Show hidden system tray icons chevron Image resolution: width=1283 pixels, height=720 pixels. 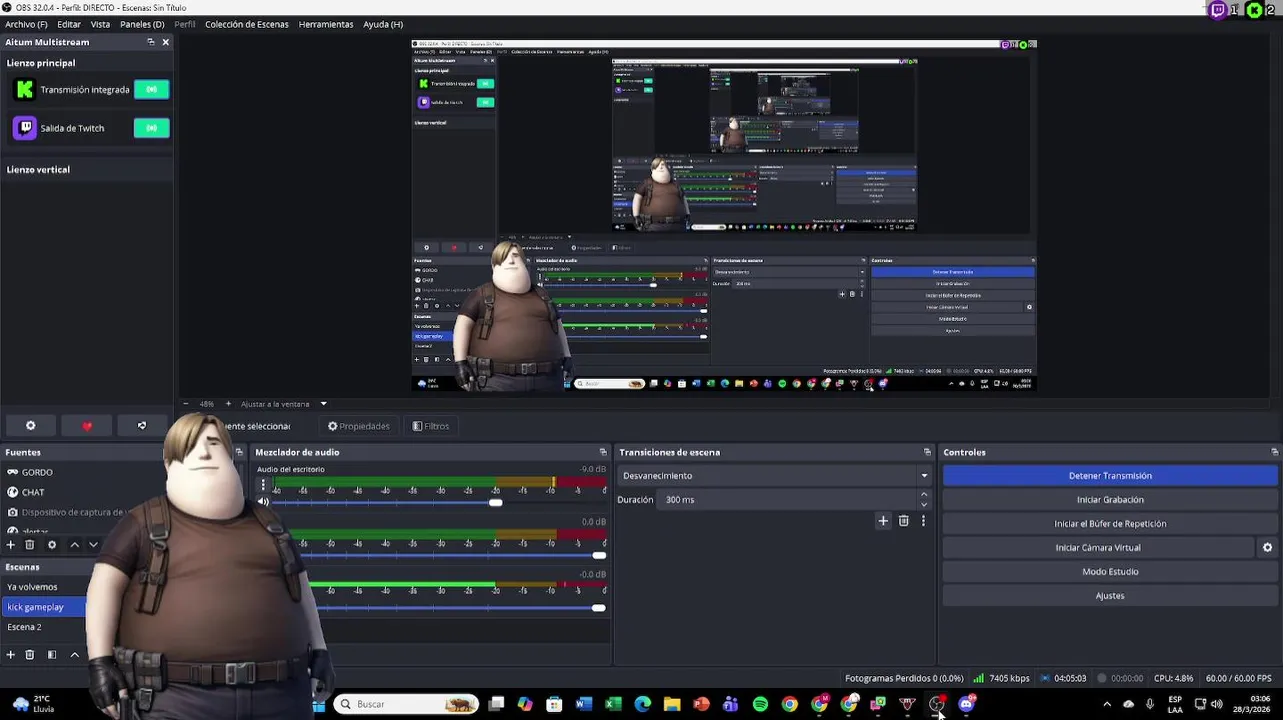(x=1107, y=704)
